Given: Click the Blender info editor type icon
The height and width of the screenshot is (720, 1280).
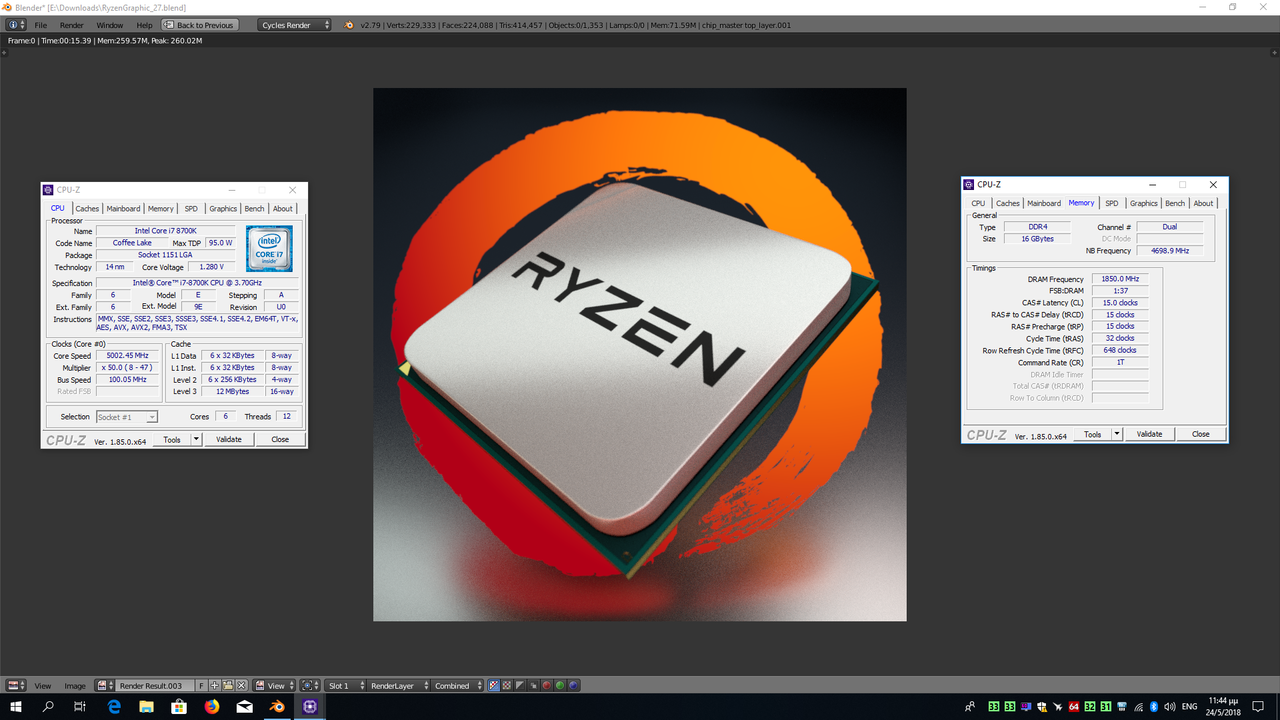Looking at the screenshot, I should 15,25.
